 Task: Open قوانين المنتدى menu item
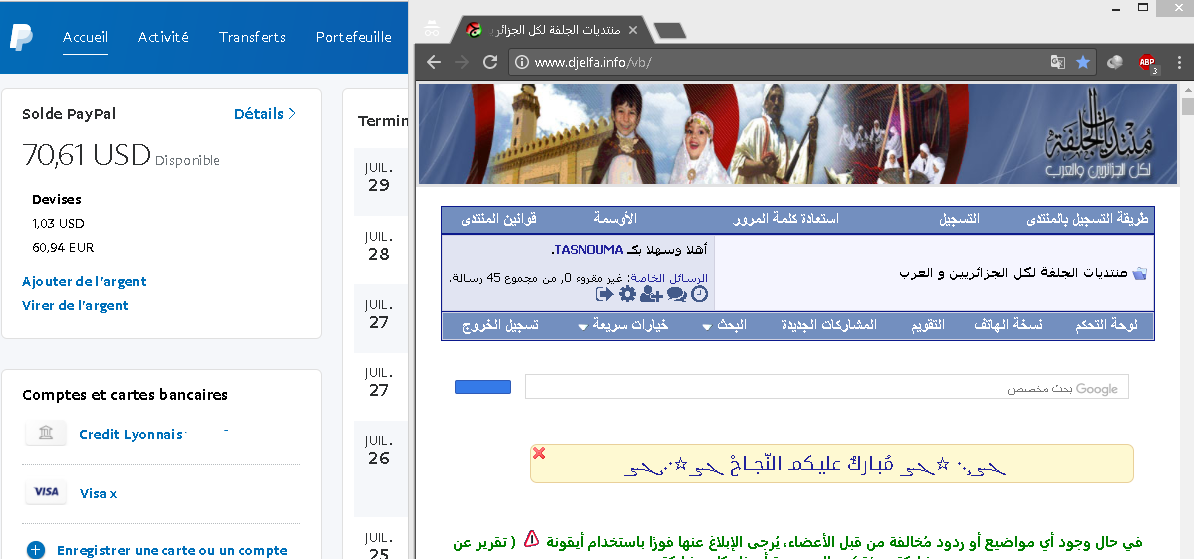pyautogui.click(x=499, y=219)
